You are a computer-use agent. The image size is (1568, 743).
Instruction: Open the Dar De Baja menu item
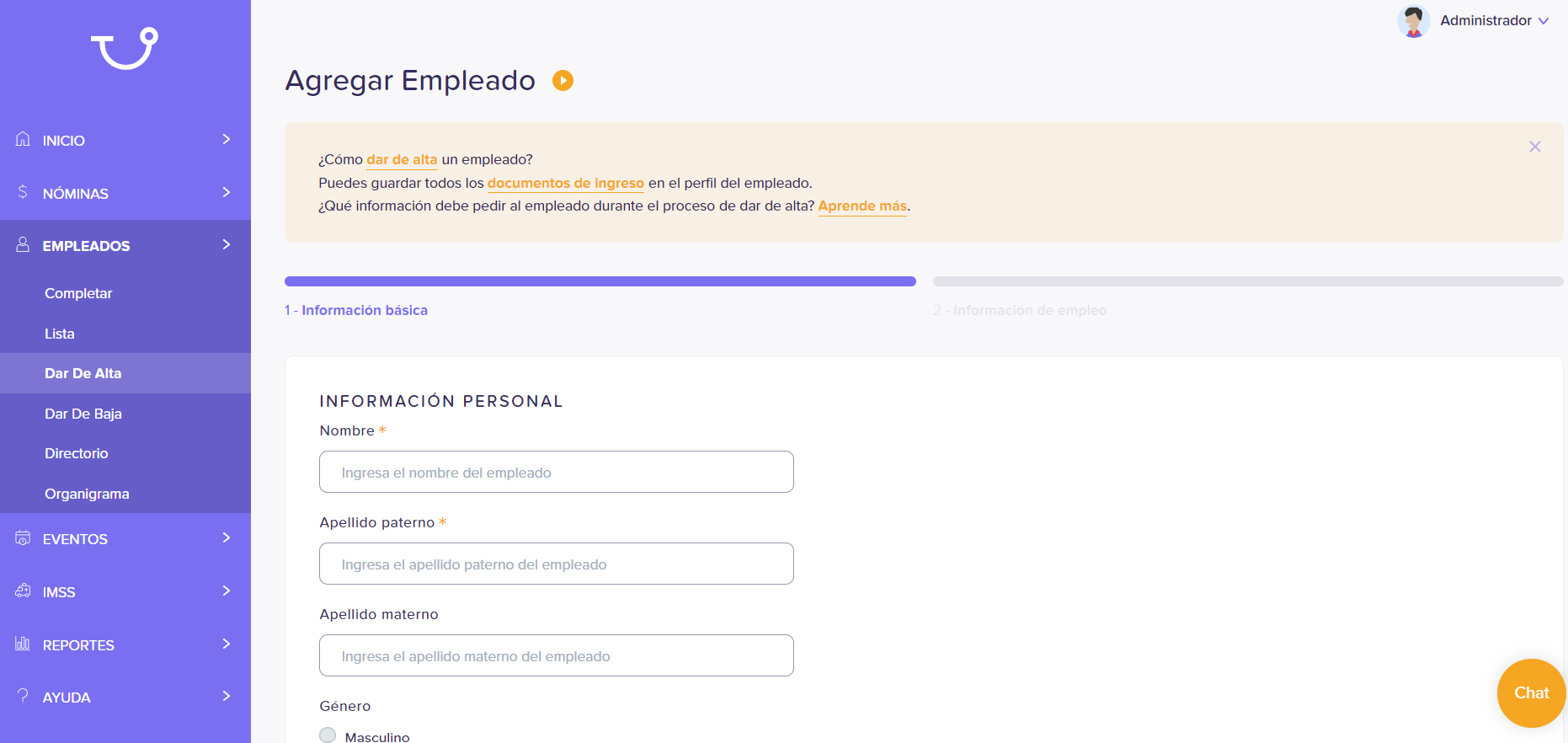[83, 414]
